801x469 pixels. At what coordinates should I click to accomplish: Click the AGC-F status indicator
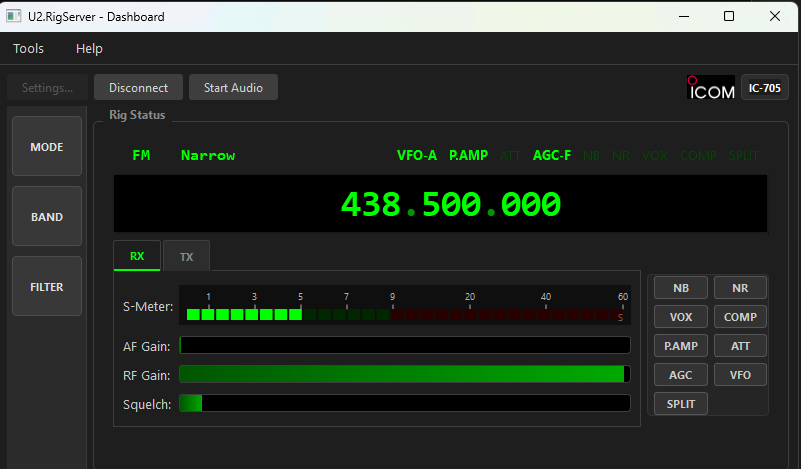[x=552, y=155]
